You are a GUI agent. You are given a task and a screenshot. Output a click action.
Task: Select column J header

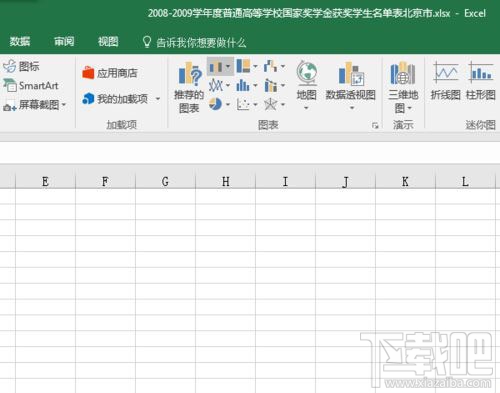pyautogui.click(x=345, y=182)
